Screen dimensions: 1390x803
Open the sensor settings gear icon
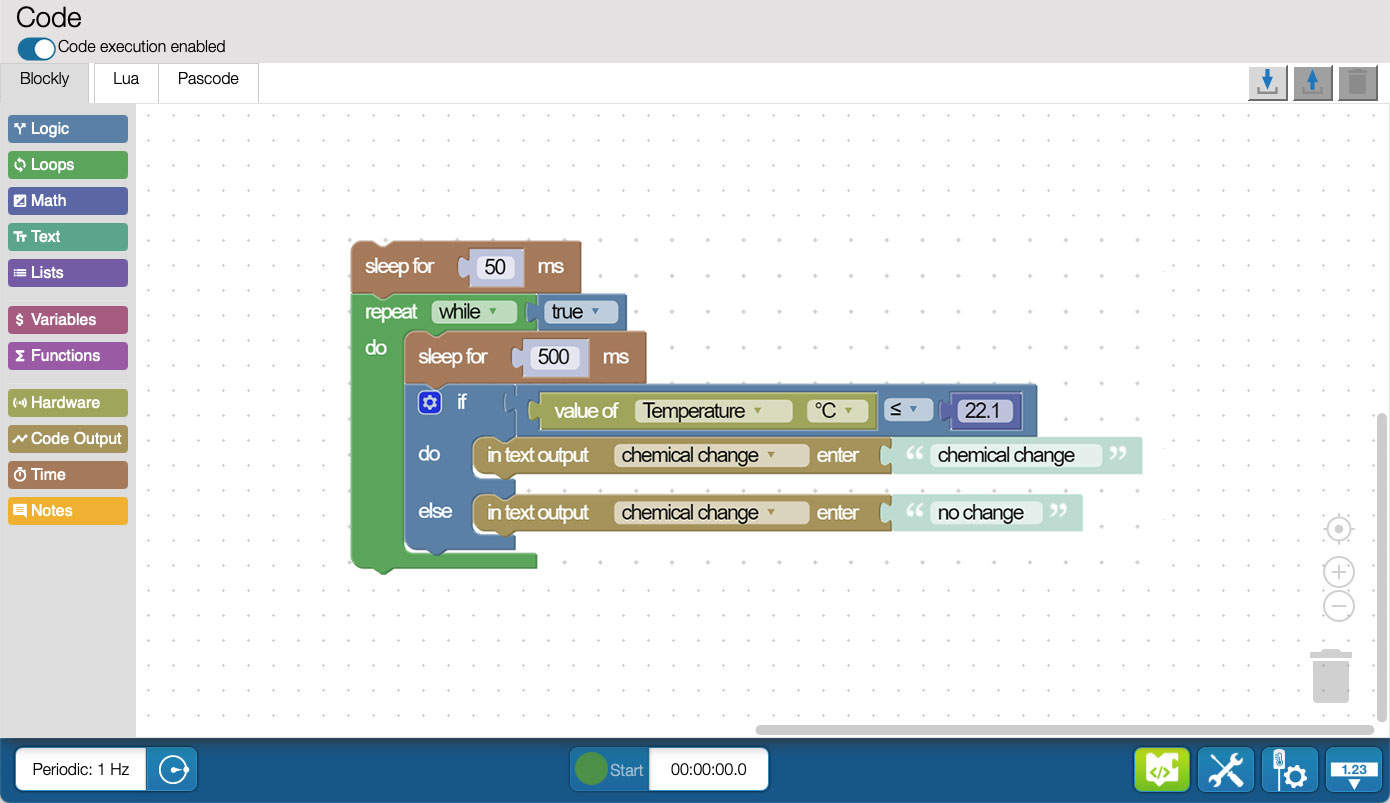click(x=1290, y=770)
